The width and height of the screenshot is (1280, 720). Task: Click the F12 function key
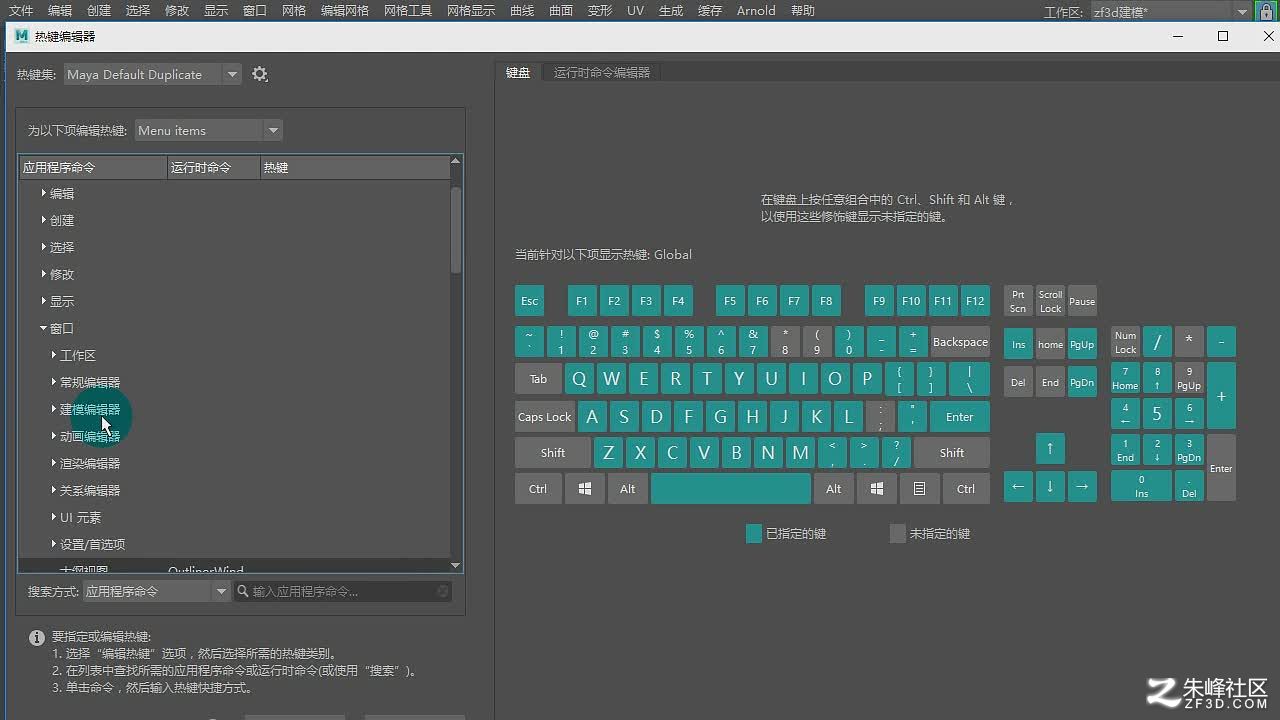coord(975,301)
